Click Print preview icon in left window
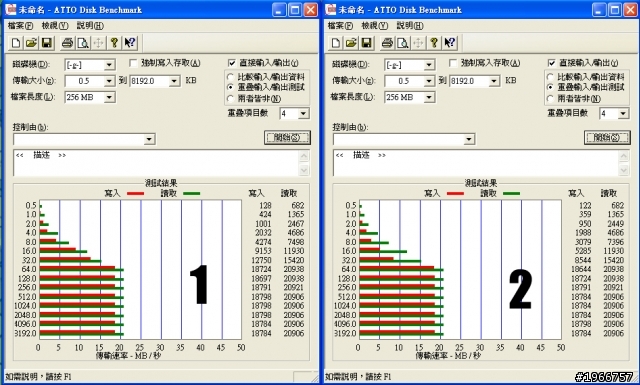This screenshot has height=385, width=640. pos(83,42)
